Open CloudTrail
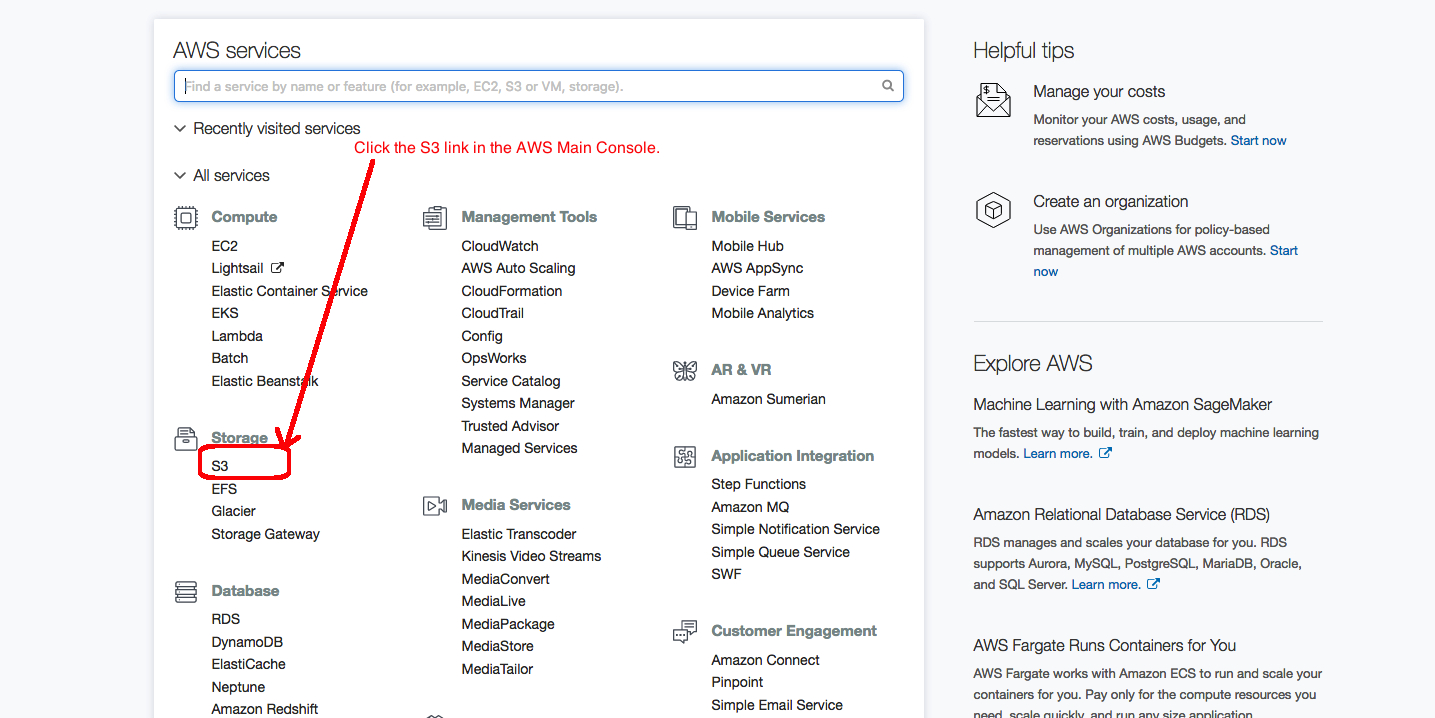The height and width of the screenshot is (718, 1435). tap(493, 313)
